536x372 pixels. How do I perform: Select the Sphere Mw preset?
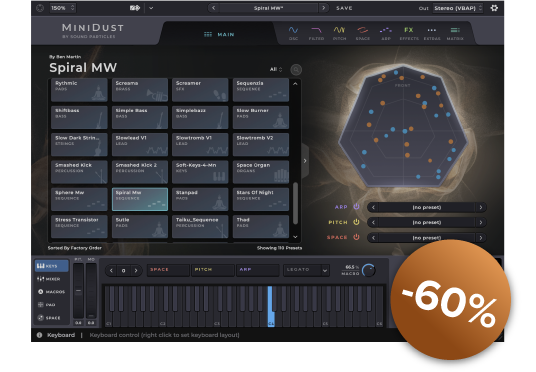[79, 199]
